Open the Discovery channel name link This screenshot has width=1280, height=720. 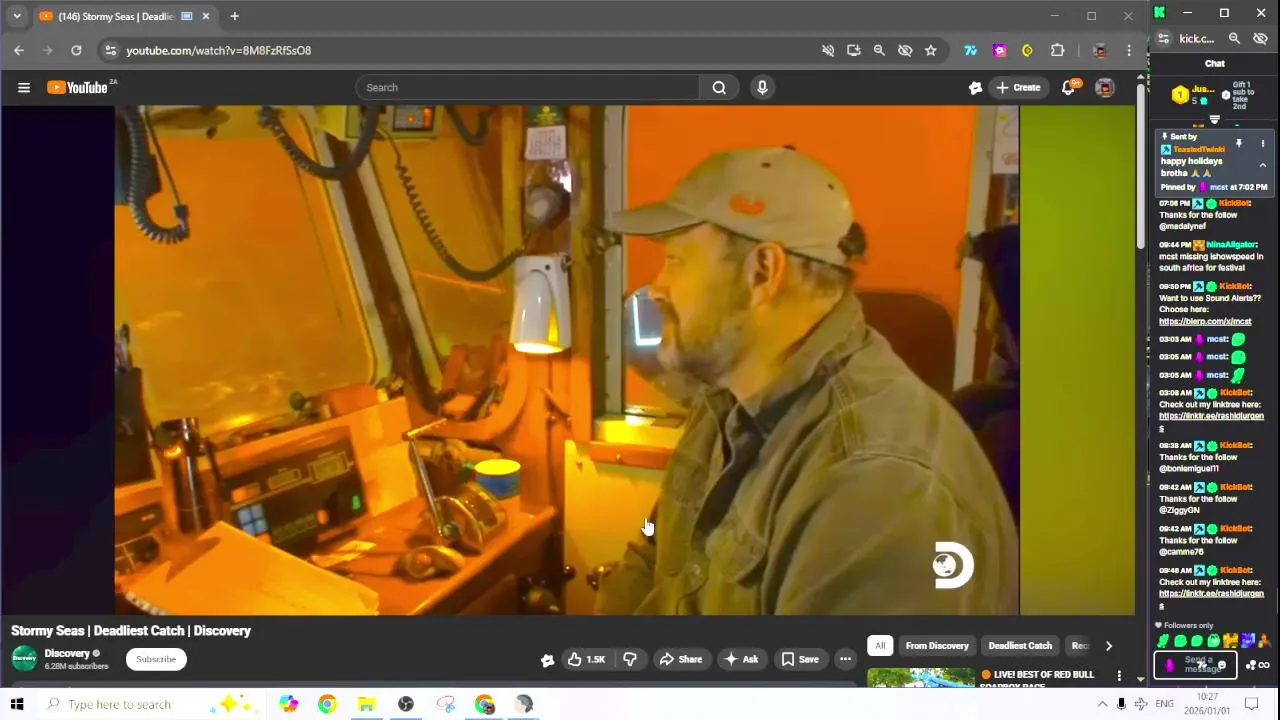(67, 653)
